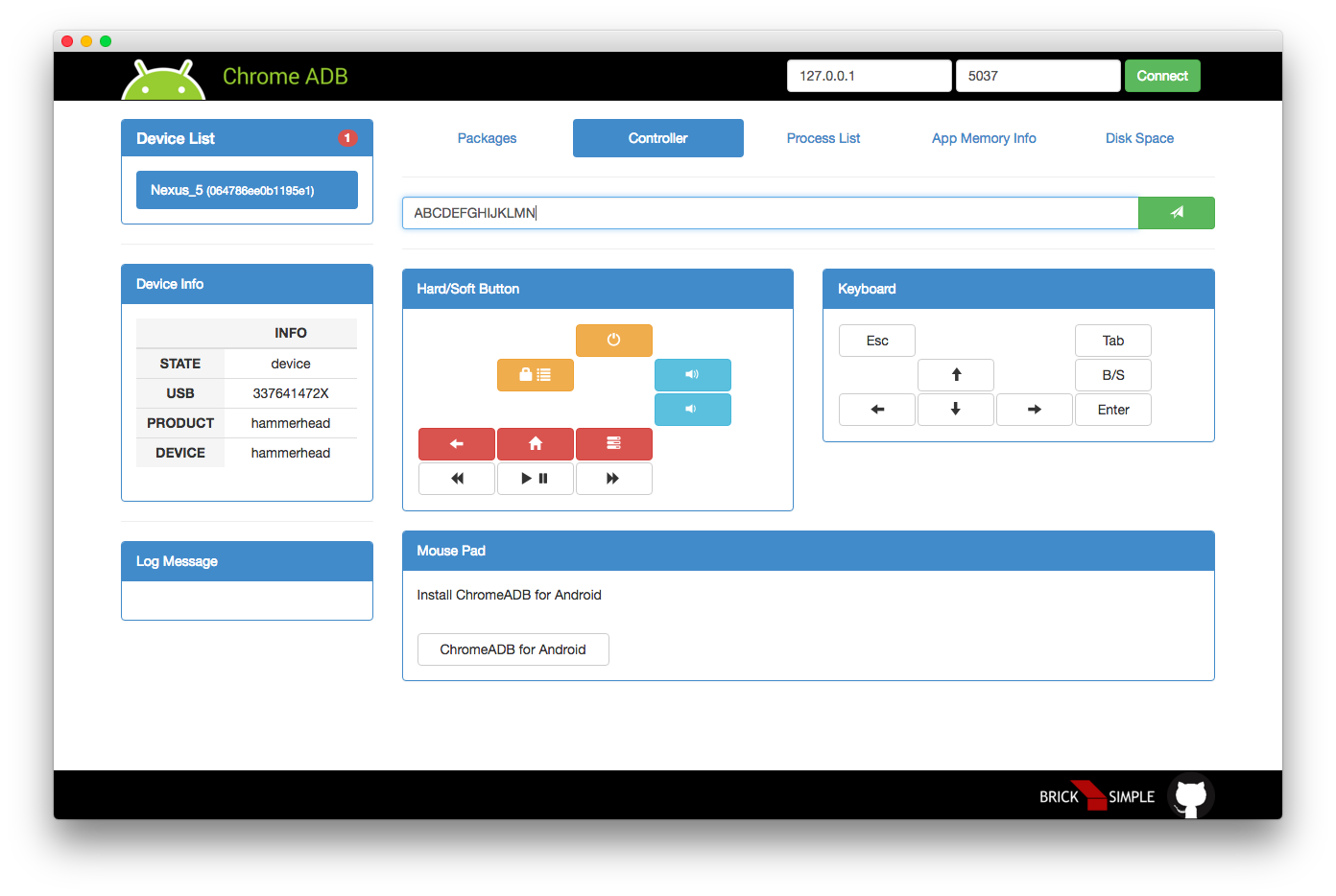Click the Keyboard panel header
This screenshot has height=896, width=1336.
click(1018, 289)
